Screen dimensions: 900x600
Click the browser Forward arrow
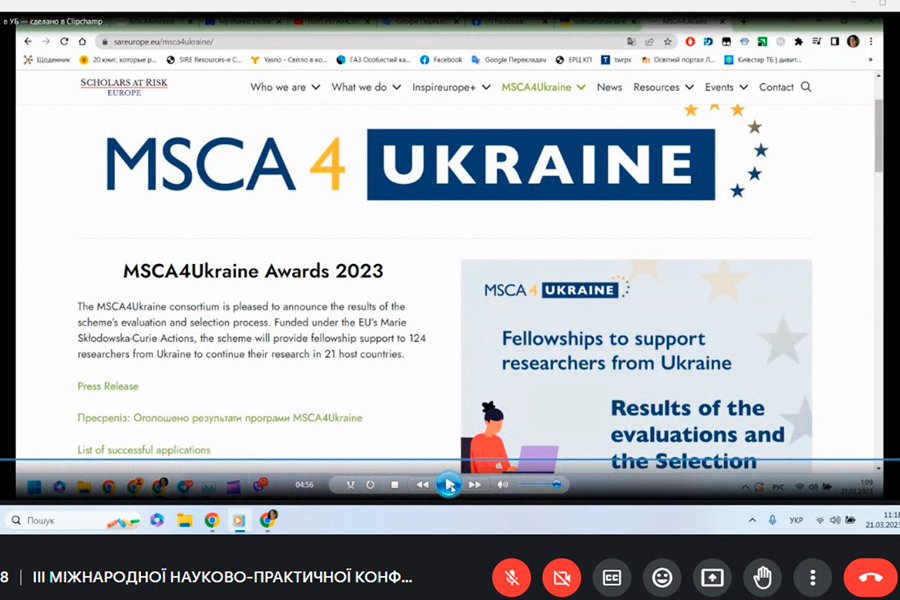[46, 41]
